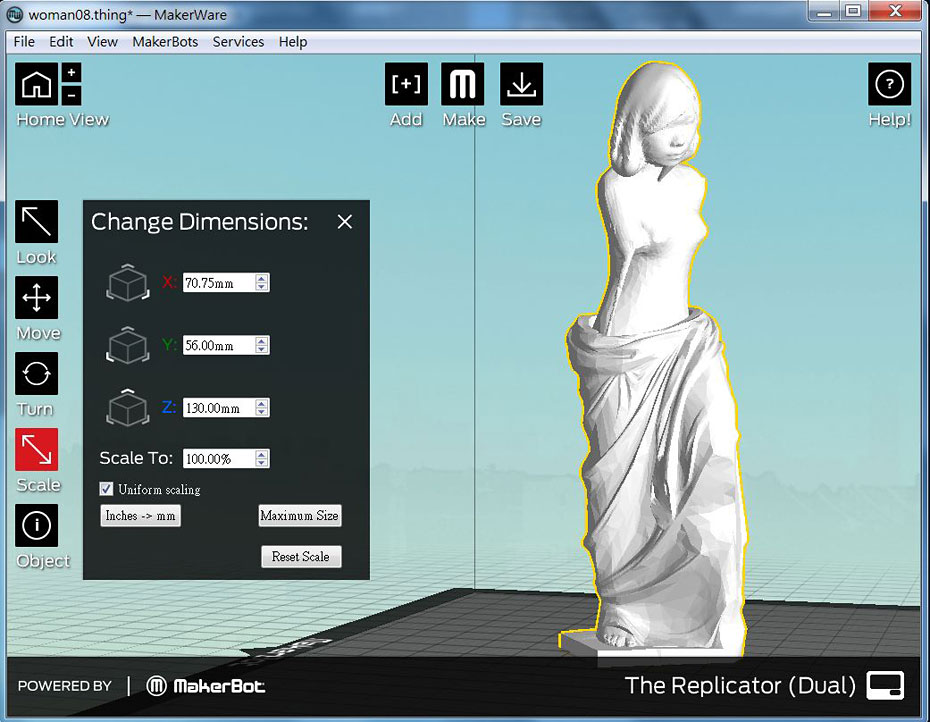
Task: Click the Y dimension field 56.00mm
Action: (226, 345)
